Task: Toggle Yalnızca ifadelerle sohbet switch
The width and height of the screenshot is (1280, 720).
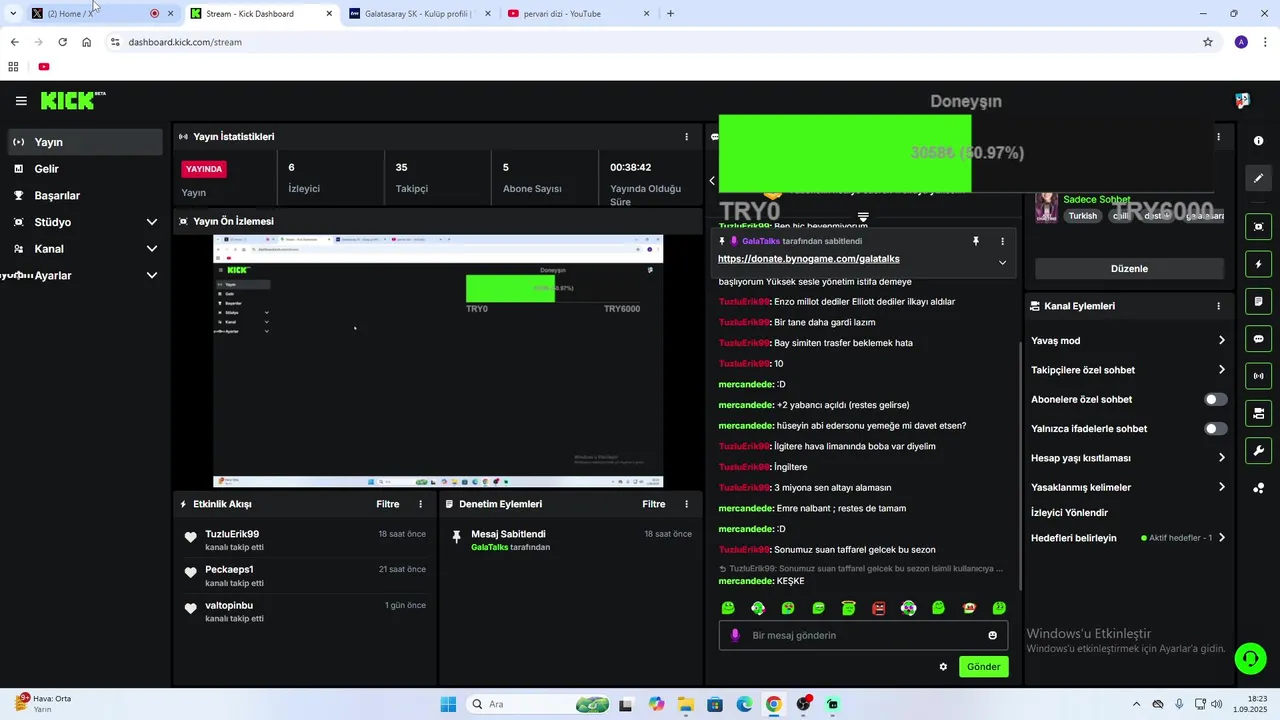Action: point(1215,429)
